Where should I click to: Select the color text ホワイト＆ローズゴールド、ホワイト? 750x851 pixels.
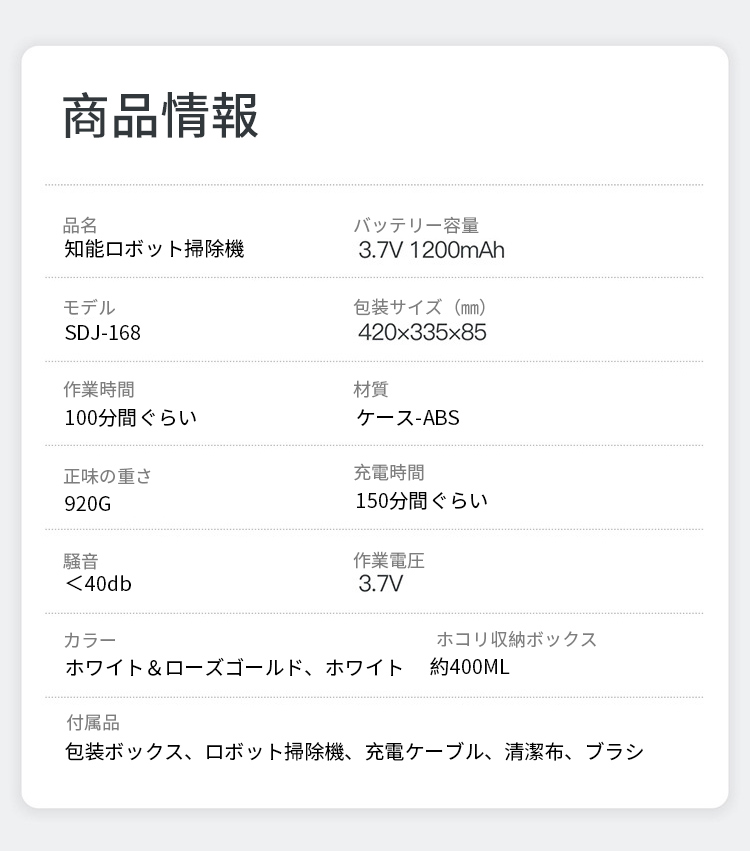pyautogui.click(x=234, y=668)
